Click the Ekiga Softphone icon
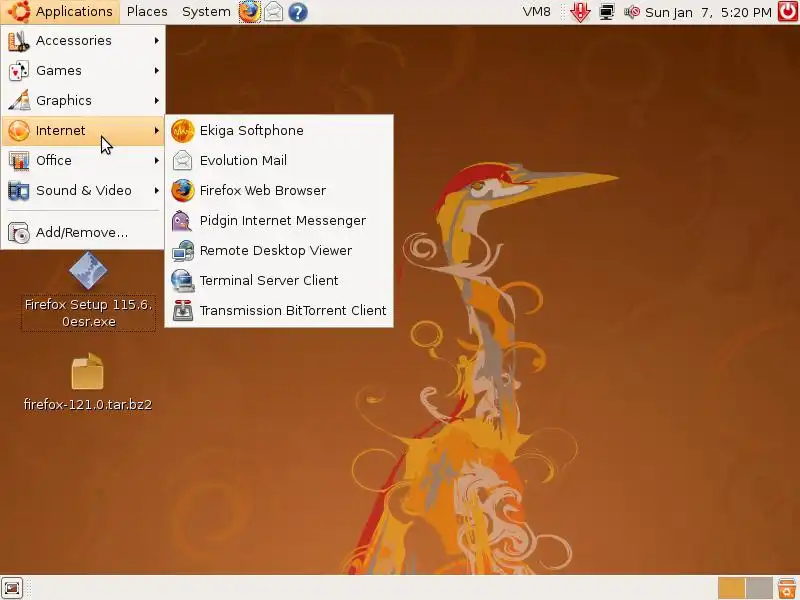The width and height of the screenshot is (800, 600). 183,131
